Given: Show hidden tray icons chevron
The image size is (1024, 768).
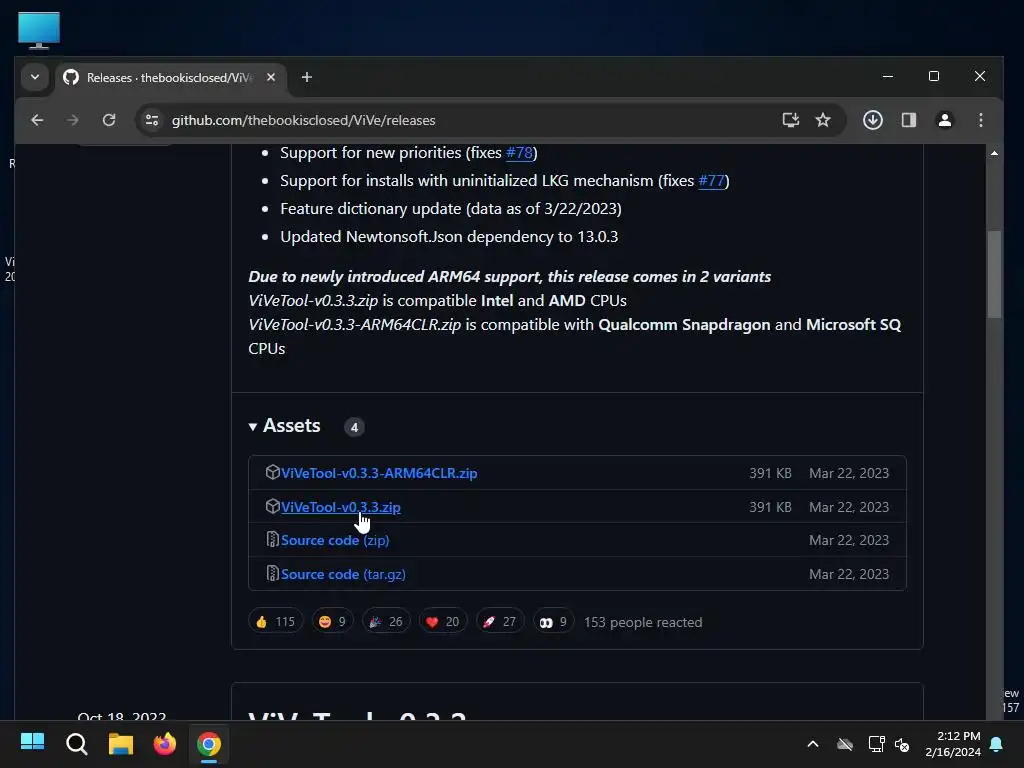Looking at the screenshot, I should [x=813, y=744].
